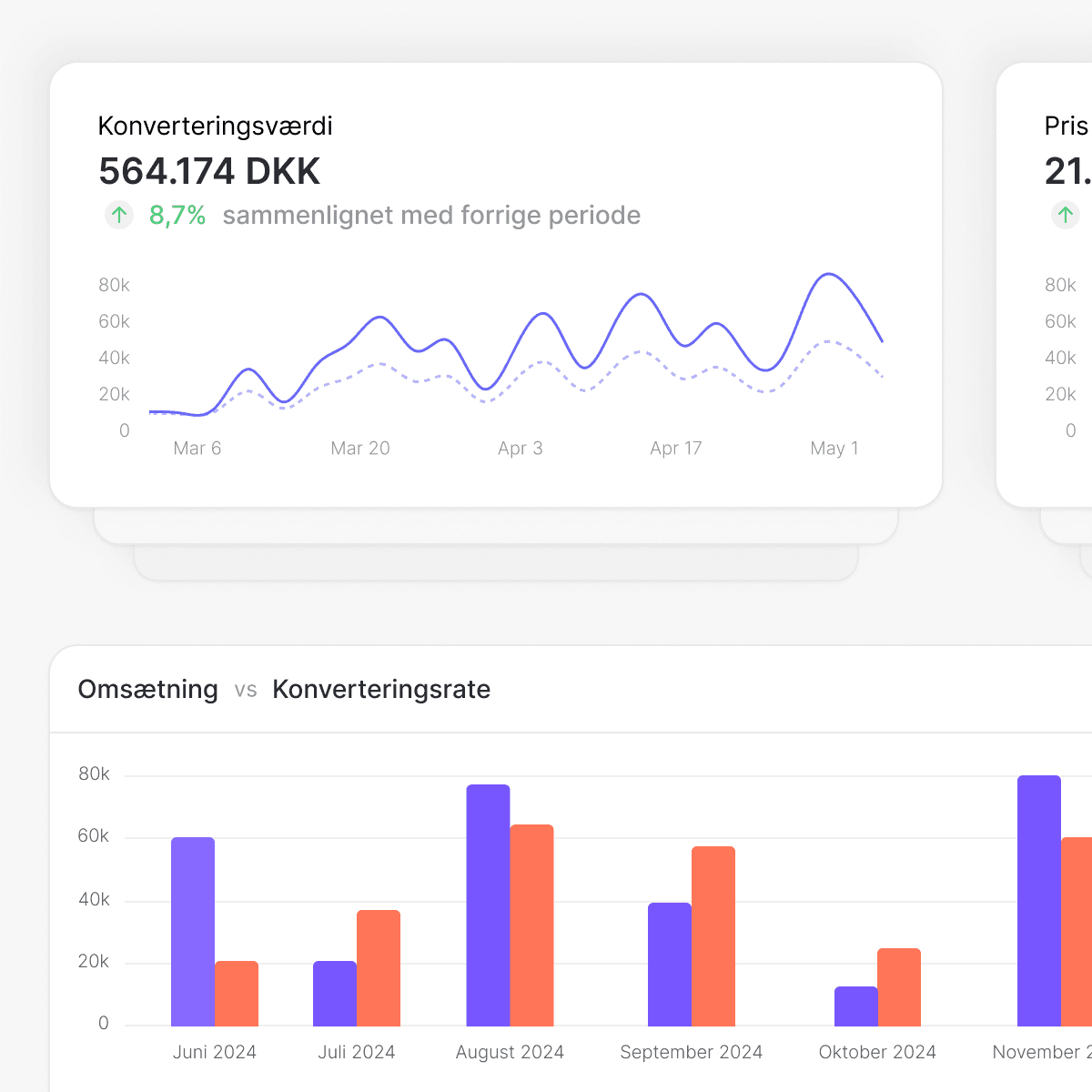Click the purple bar for Oktober 2024

point(856,1006)
